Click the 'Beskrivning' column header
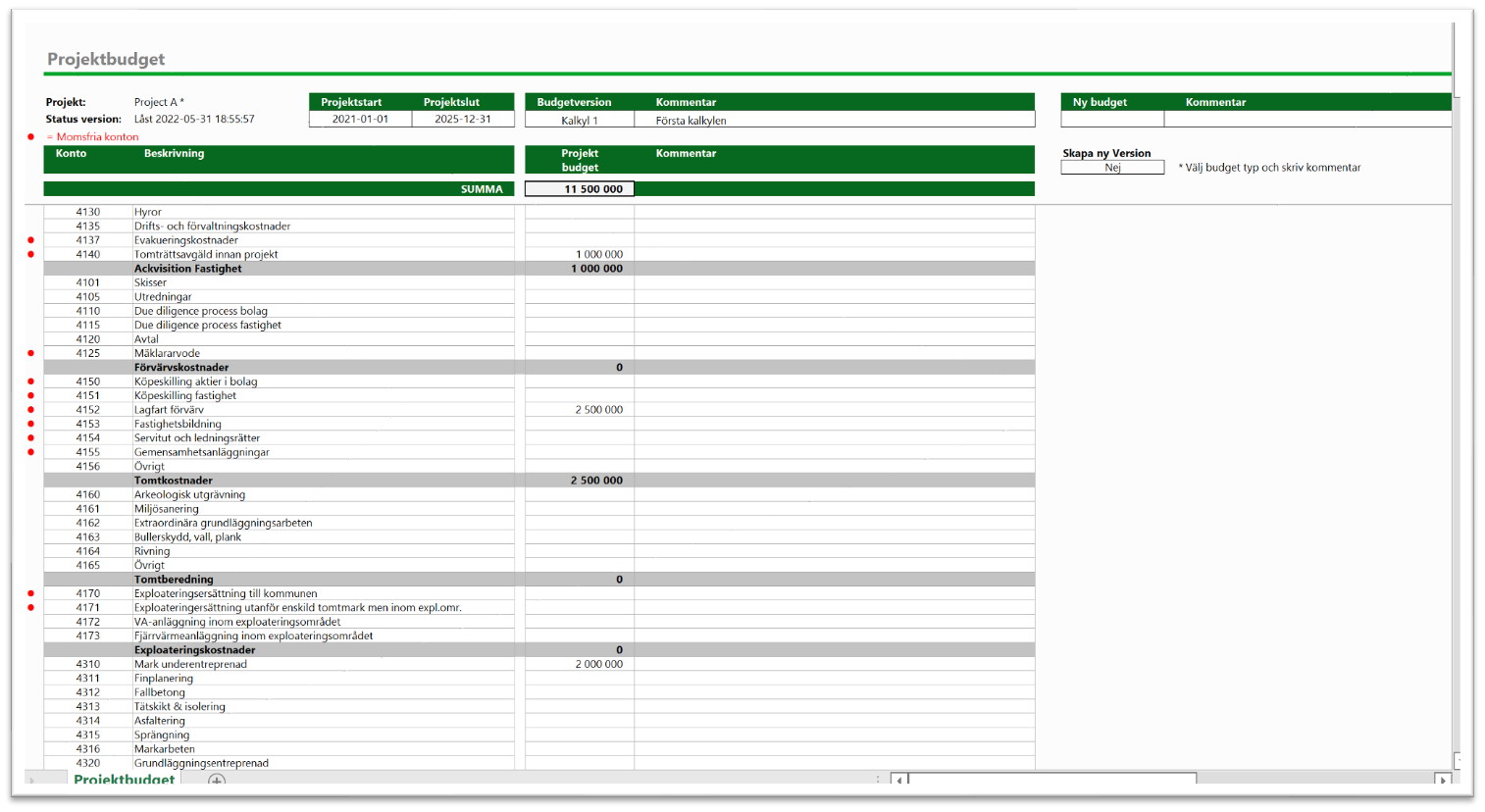 [175, 154]
